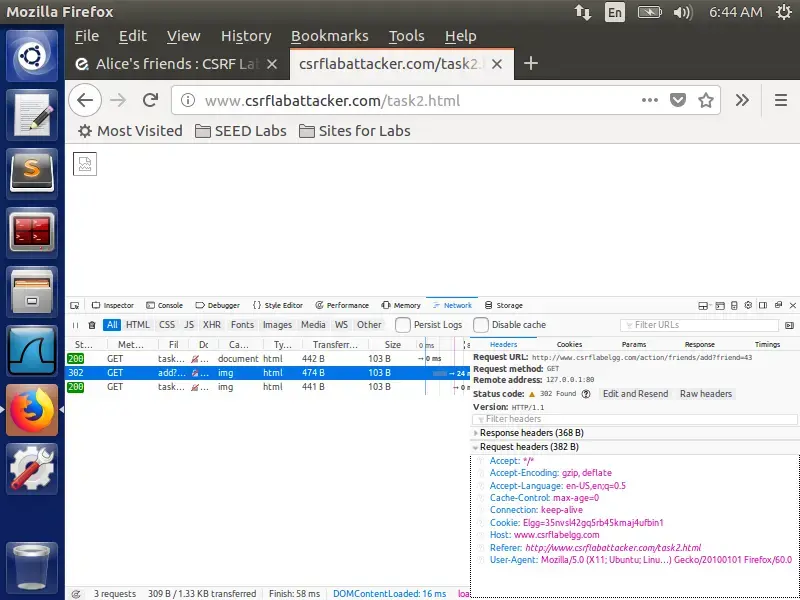The width and height of the screenshot is (800, 600).
Task: Open the Sites for Labs folder
Action: (x=355, y=131)
